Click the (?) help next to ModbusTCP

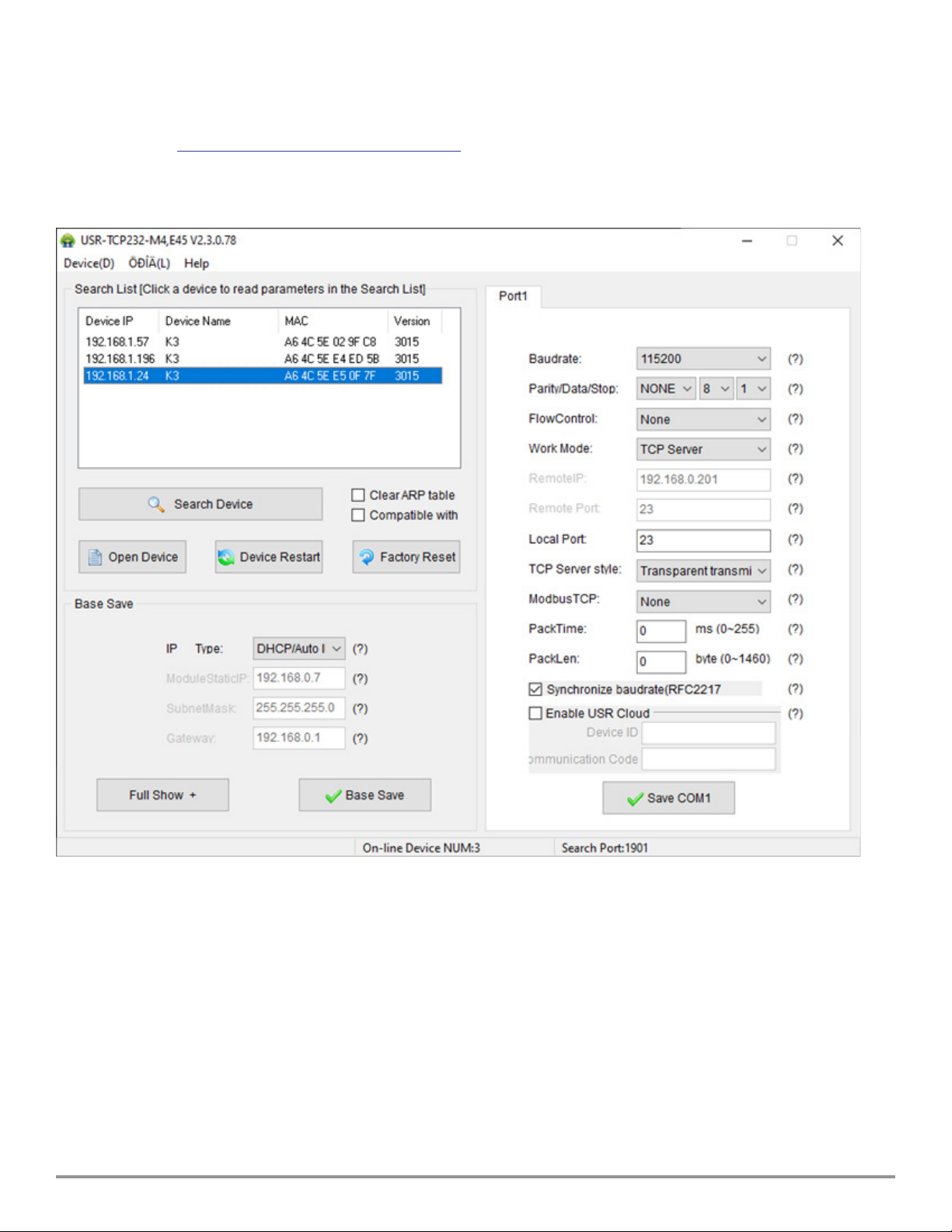(x=795, y=599)
